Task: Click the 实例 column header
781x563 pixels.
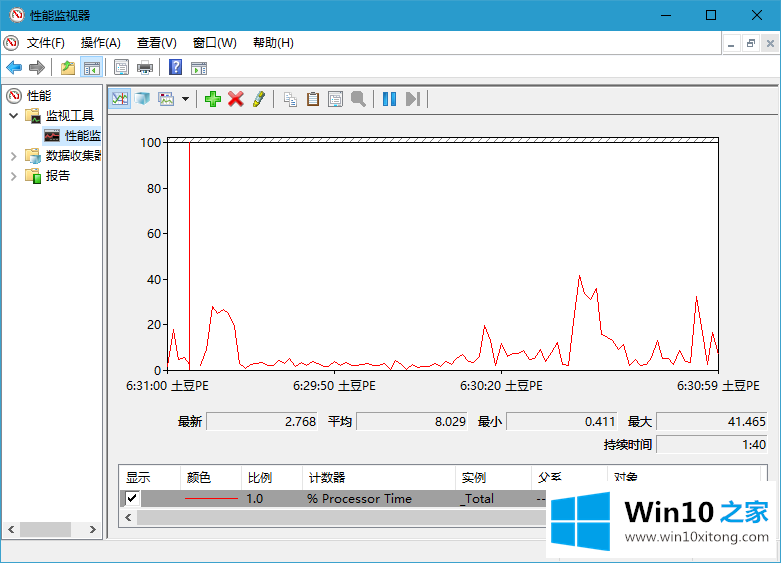Action: coord(493,477)
